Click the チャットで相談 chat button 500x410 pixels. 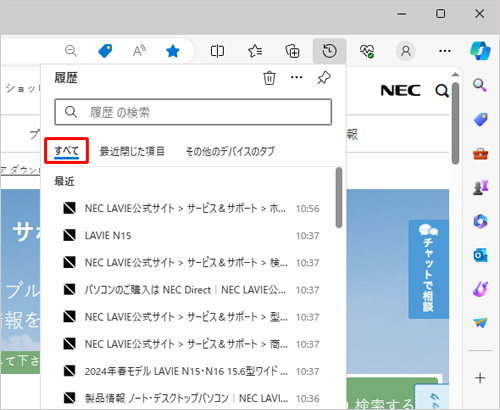pos(429,269)
